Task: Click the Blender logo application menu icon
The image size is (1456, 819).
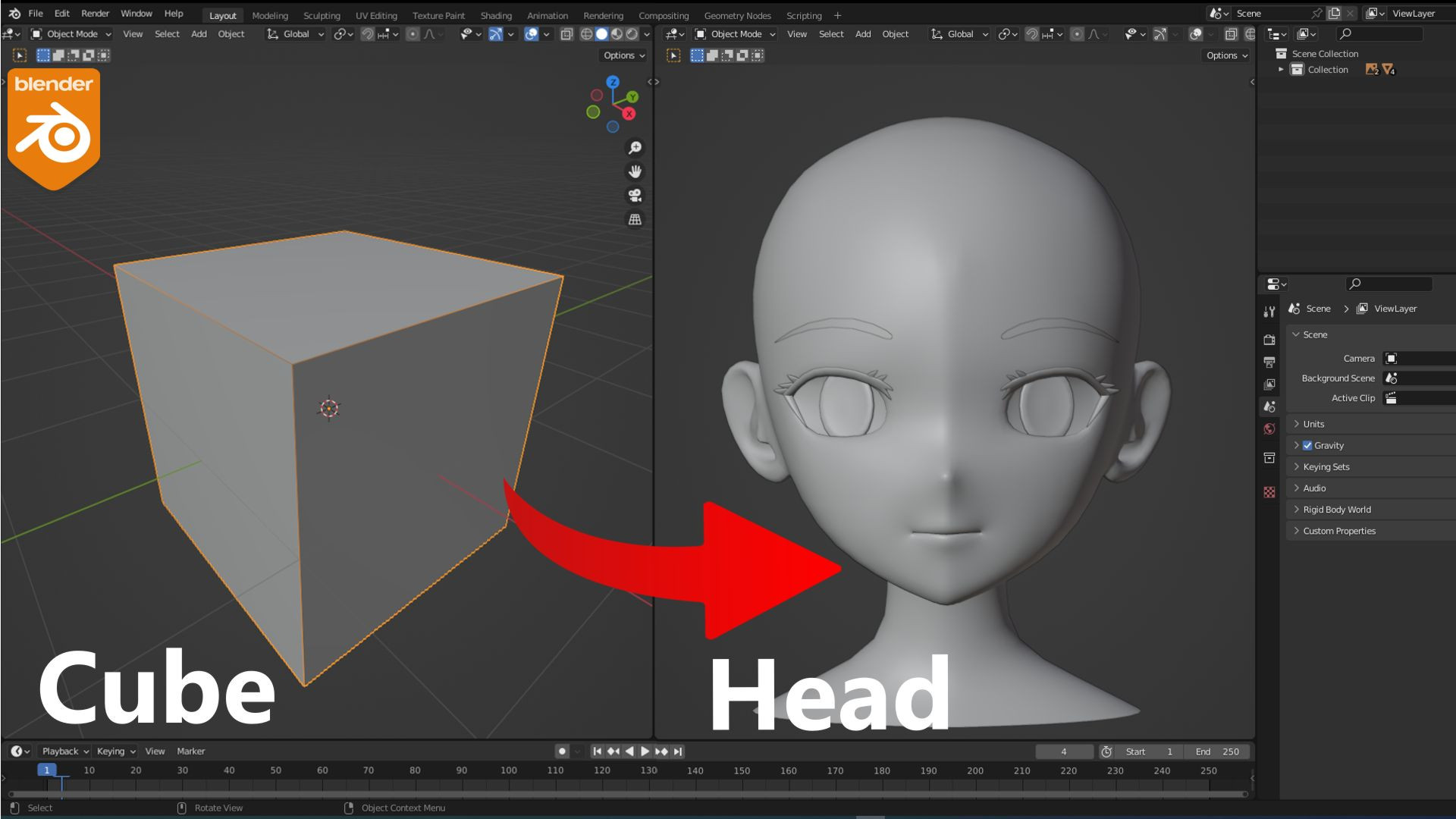Action: point(14,14)
